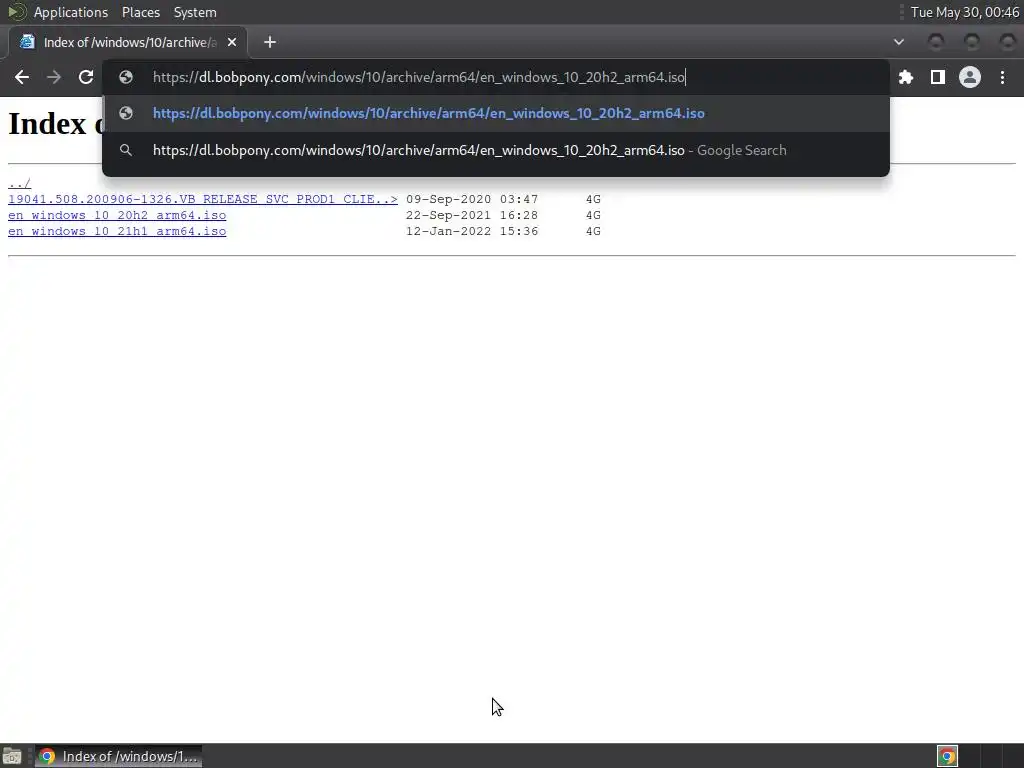The width and height of the screenshot is (1024, 768).
Task: Choose the blue URL autocomplete suggestion
Action: click(496, 114)
